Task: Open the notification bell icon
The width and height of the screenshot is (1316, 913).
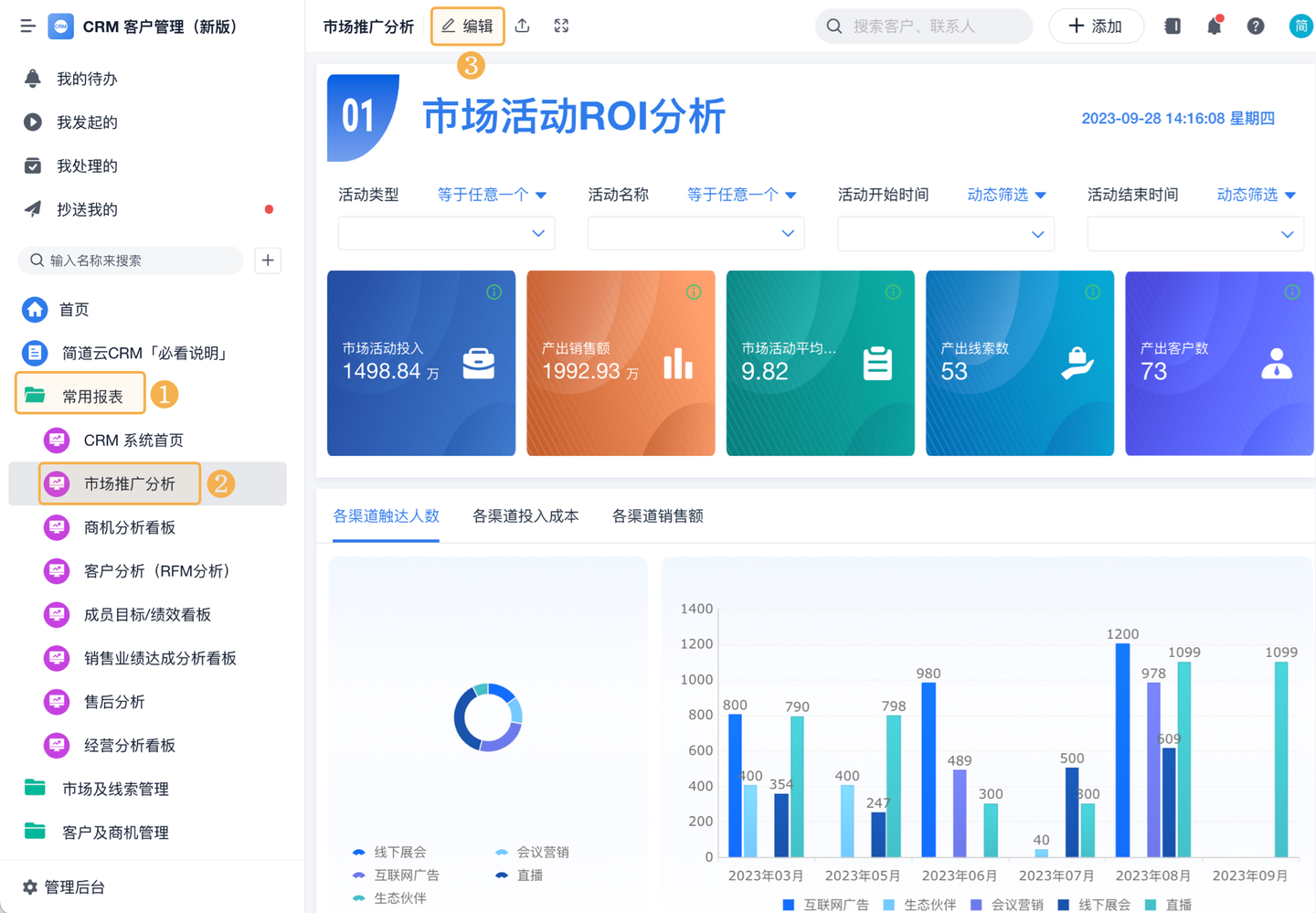Action: [x=1214, y=26]
